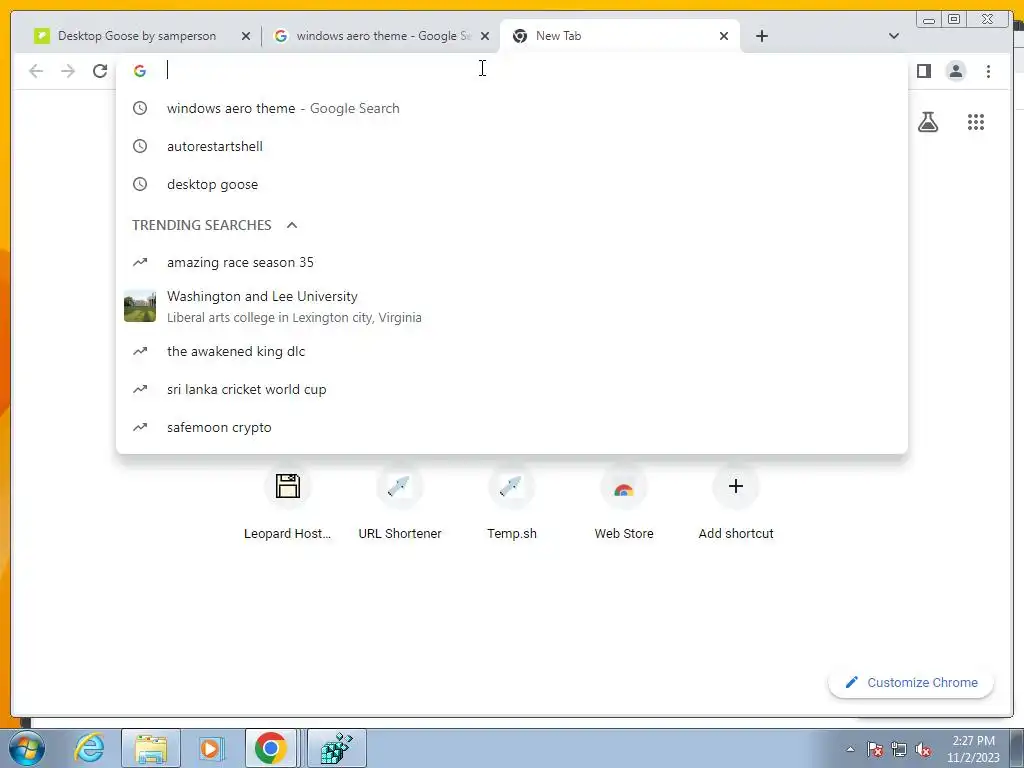Choose sri lanka cricket world cup suggestion
This screenshot has height=768, width=1024.
click(512, 389)
